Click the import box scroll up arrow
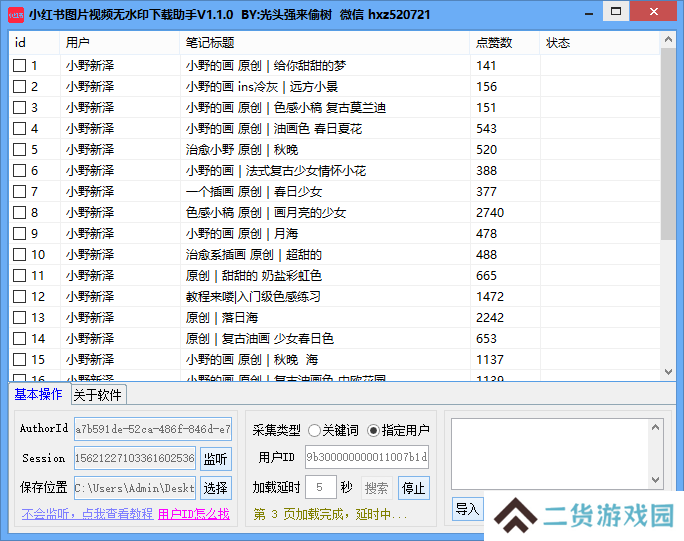 tap(655, 427)
